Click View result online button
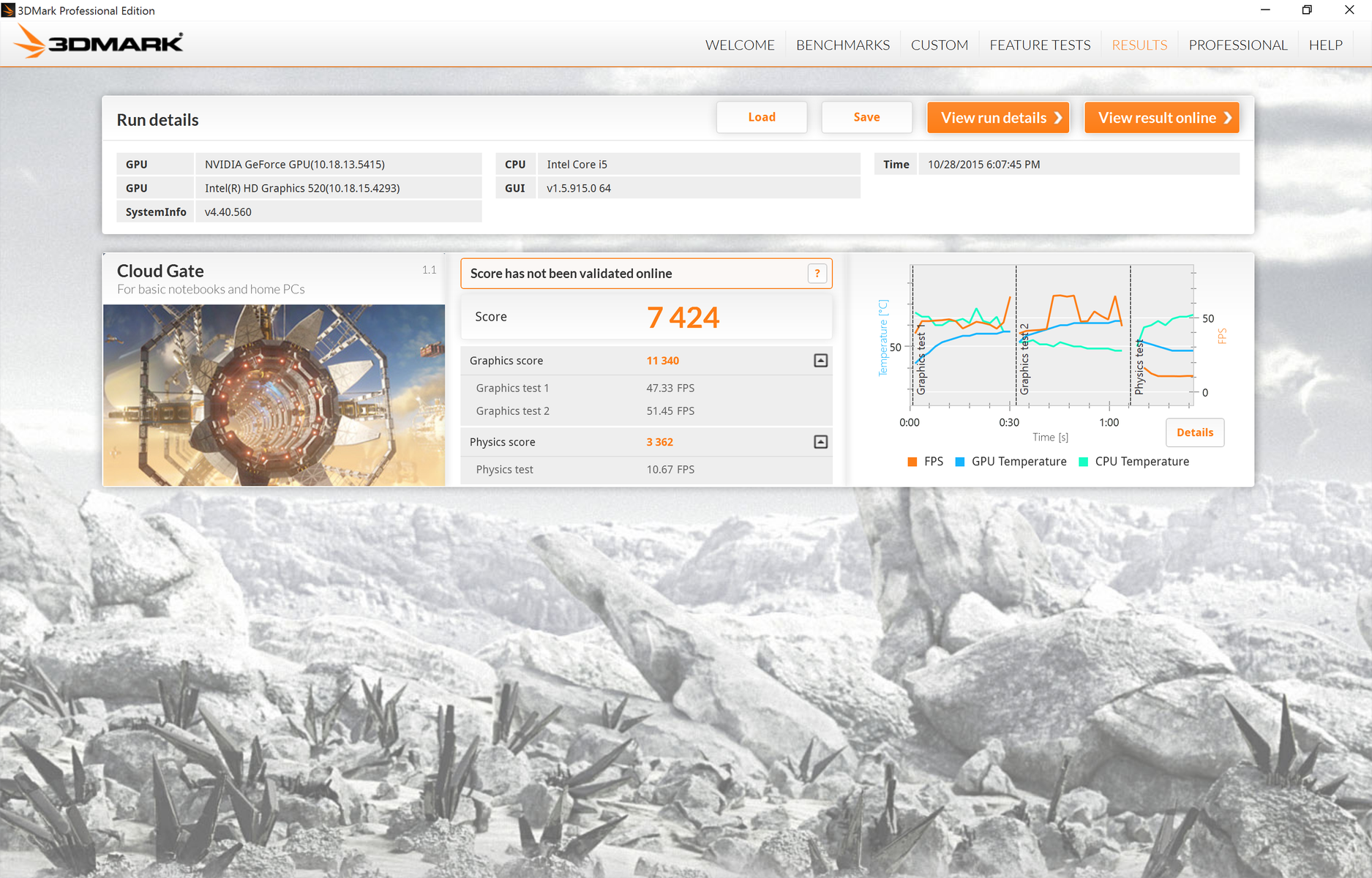 [1162, 117]
